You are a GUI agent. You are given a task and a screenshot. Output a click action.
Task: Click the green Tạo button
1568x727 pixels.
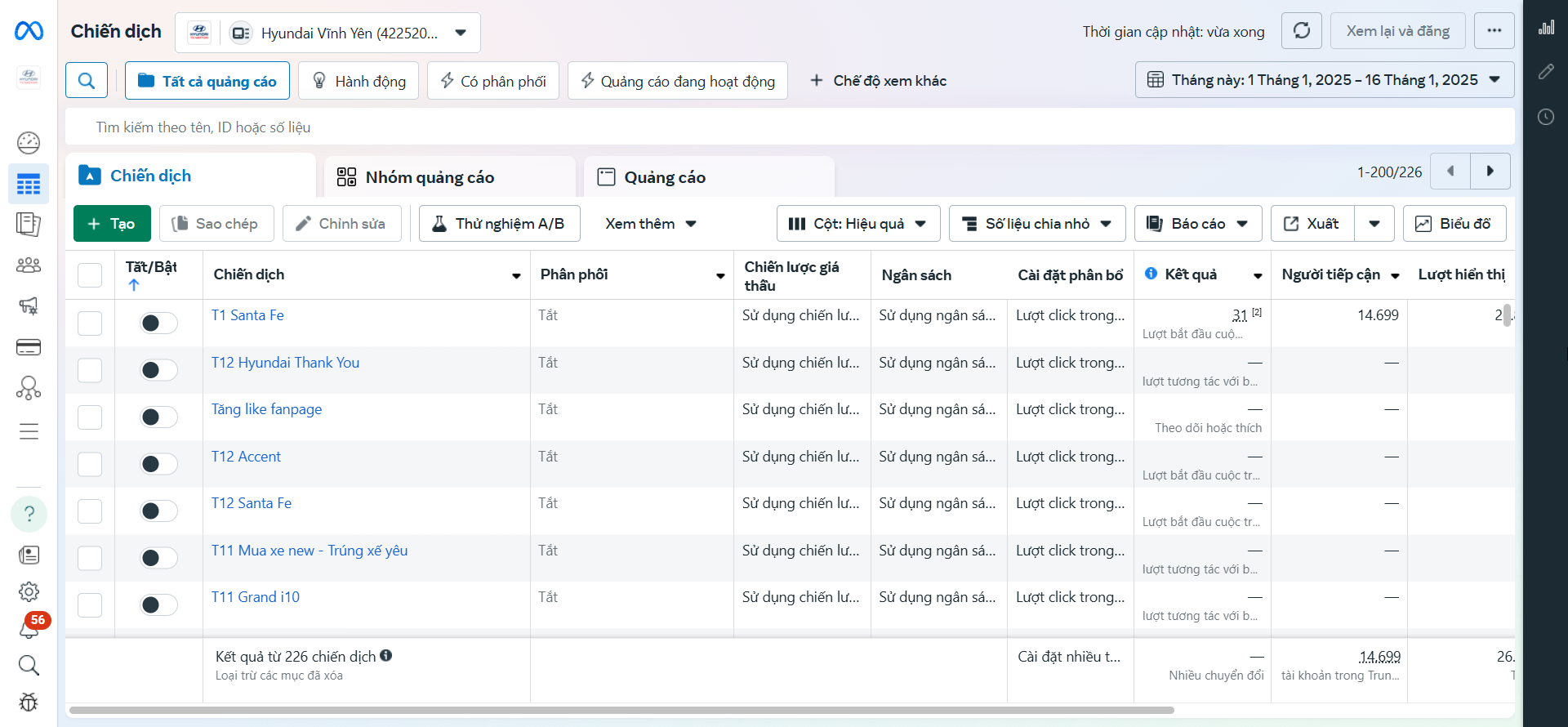[112, 224]
